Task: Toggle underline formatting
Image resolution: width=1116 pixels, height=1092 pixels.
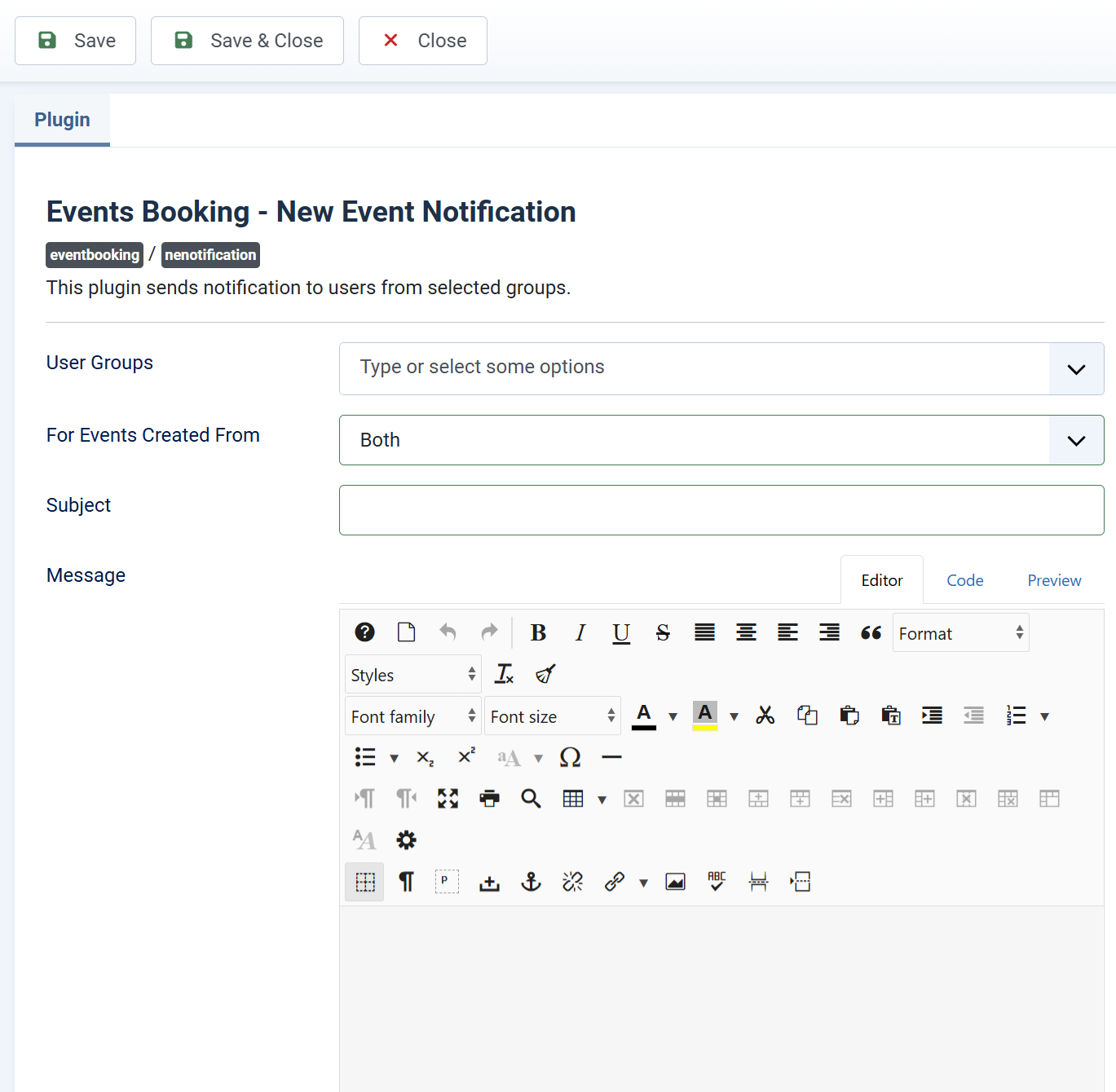Action: [x=621, y=632]
